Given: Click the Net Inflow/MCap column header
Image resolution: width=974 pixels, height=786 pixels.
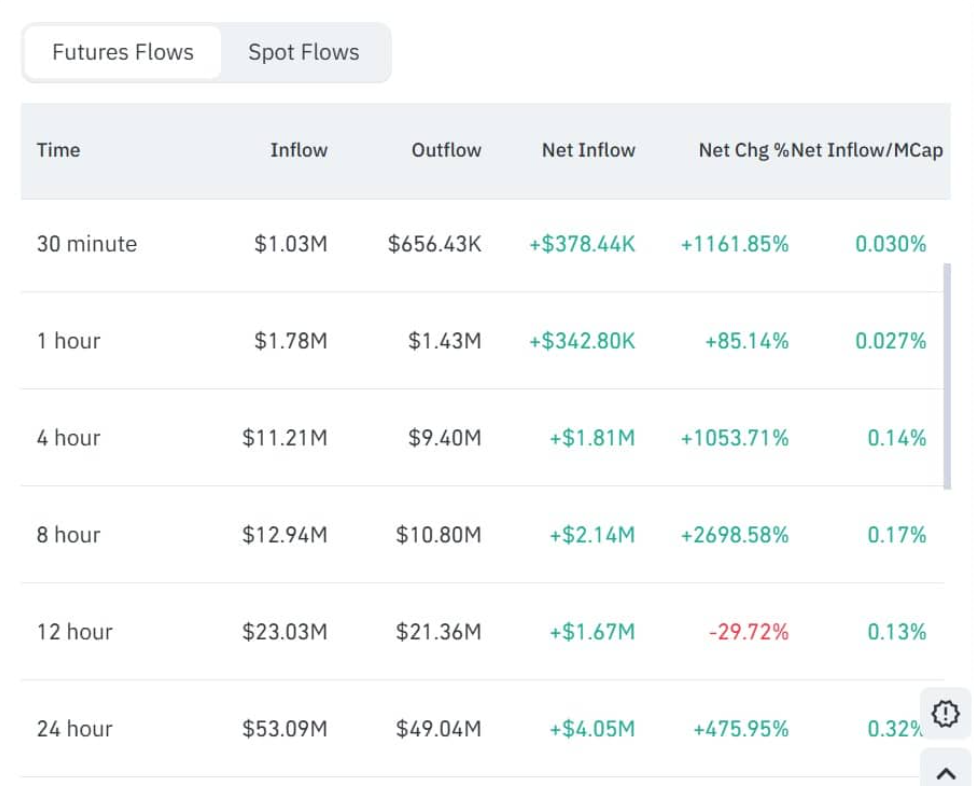Looking at the screenshot, I should tap(868, 150).
